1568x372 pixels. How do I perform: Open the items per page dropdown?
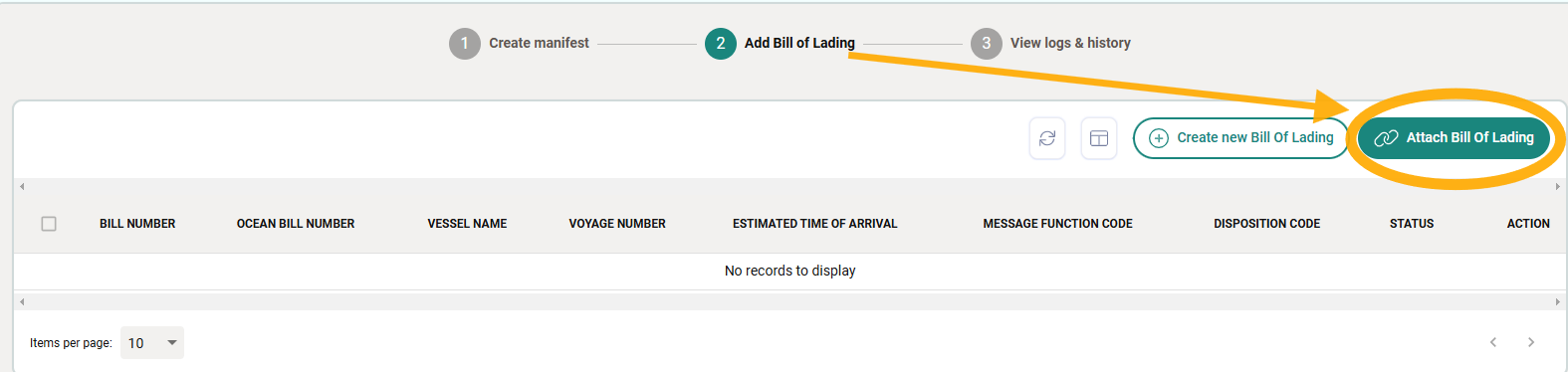tap(152, 343)
